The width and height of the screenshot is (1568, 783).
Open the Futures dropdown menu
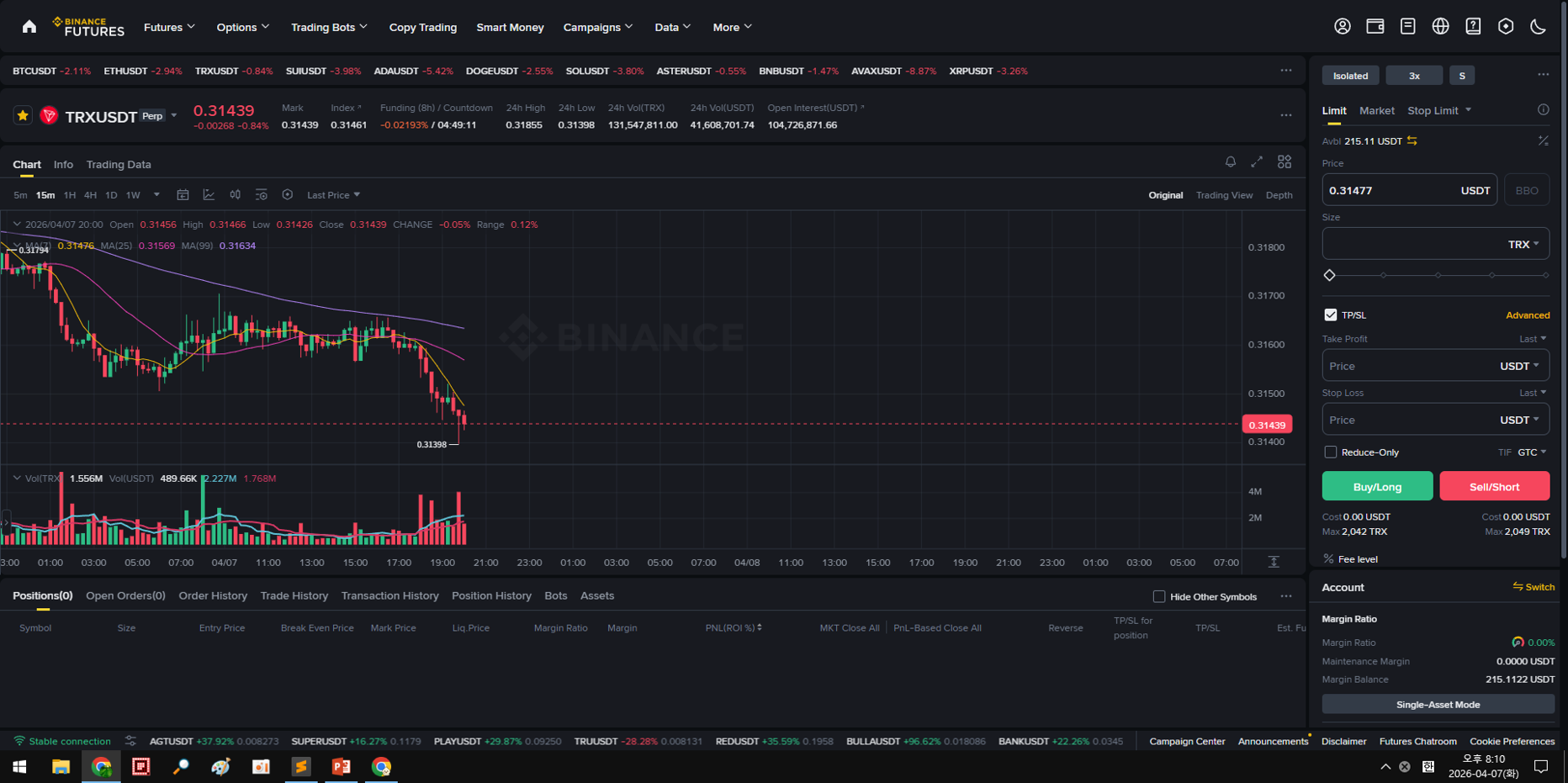[x=169, y=27]
